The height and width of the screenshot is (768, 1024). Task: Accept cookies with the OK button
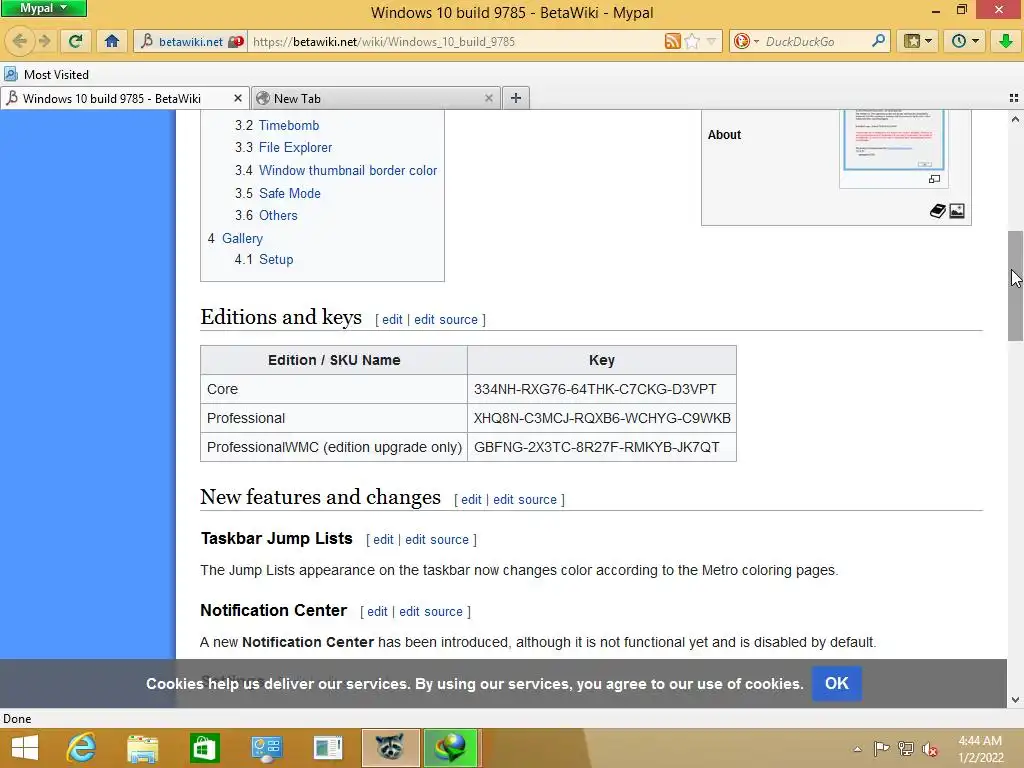[x=837, y=683]
